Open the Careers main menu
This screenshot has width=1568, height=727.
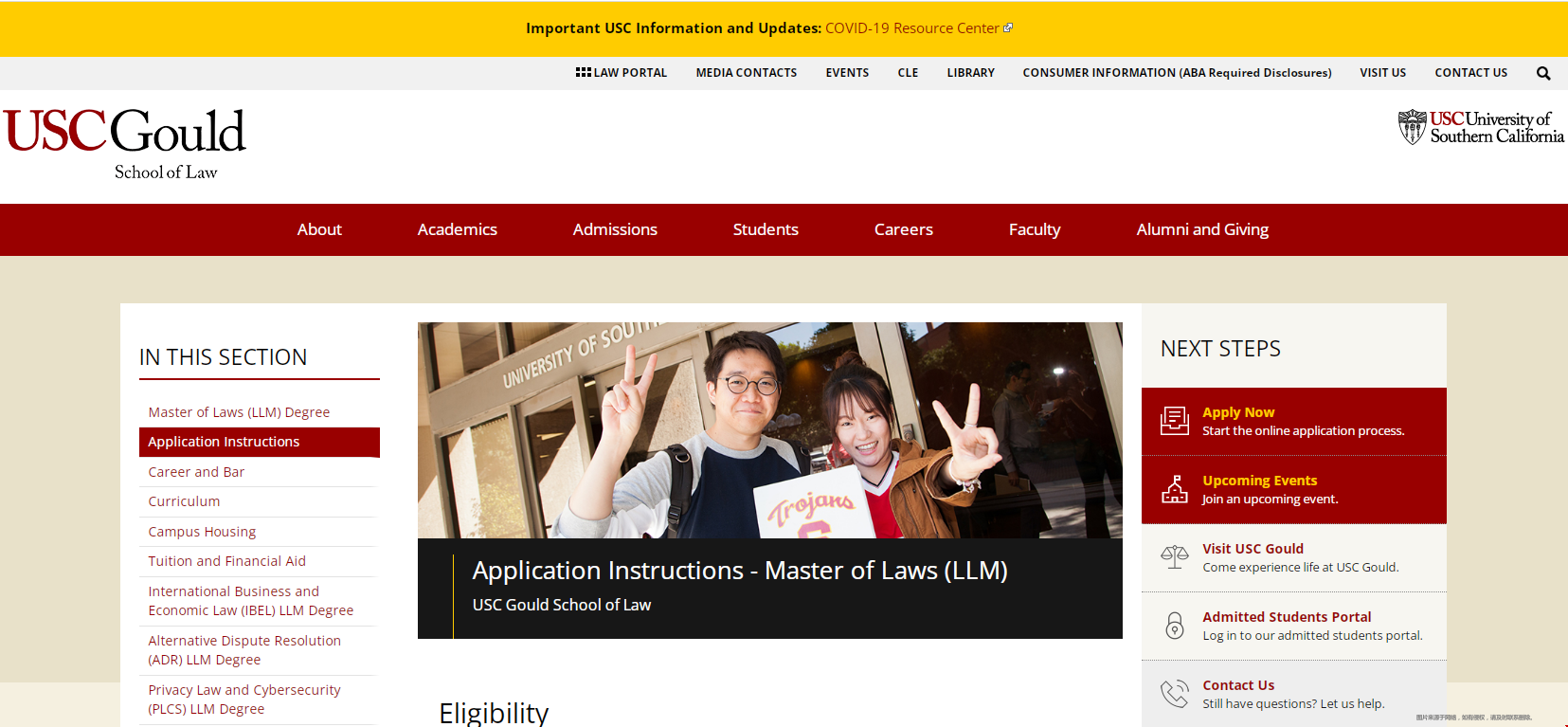pos(904,229)
